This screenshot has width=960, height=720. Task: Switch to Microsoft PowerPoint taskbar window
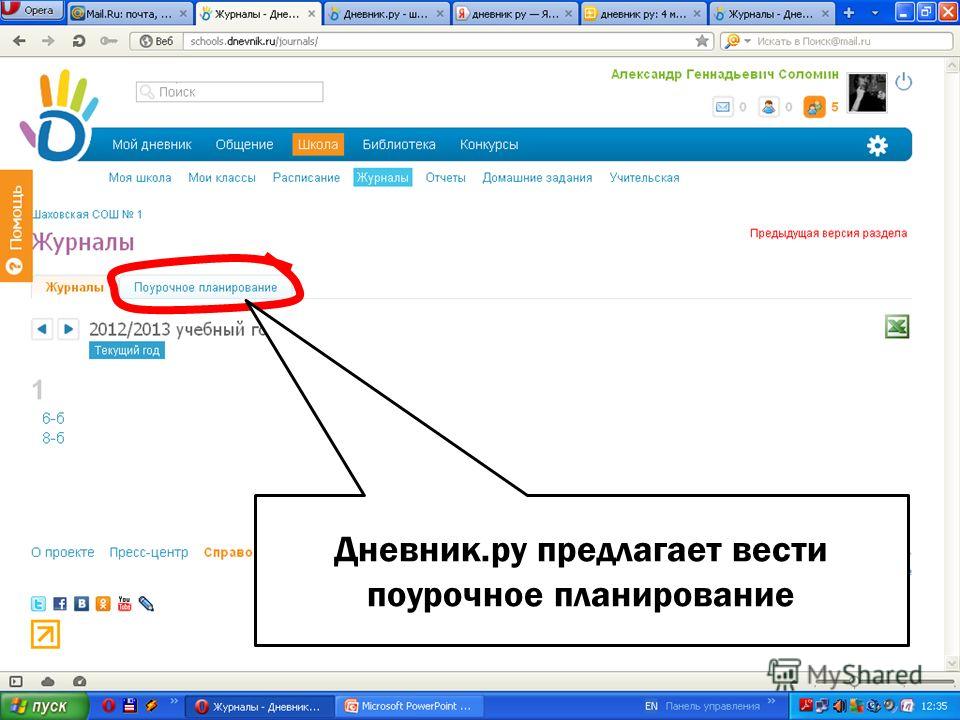pos(410,706)
